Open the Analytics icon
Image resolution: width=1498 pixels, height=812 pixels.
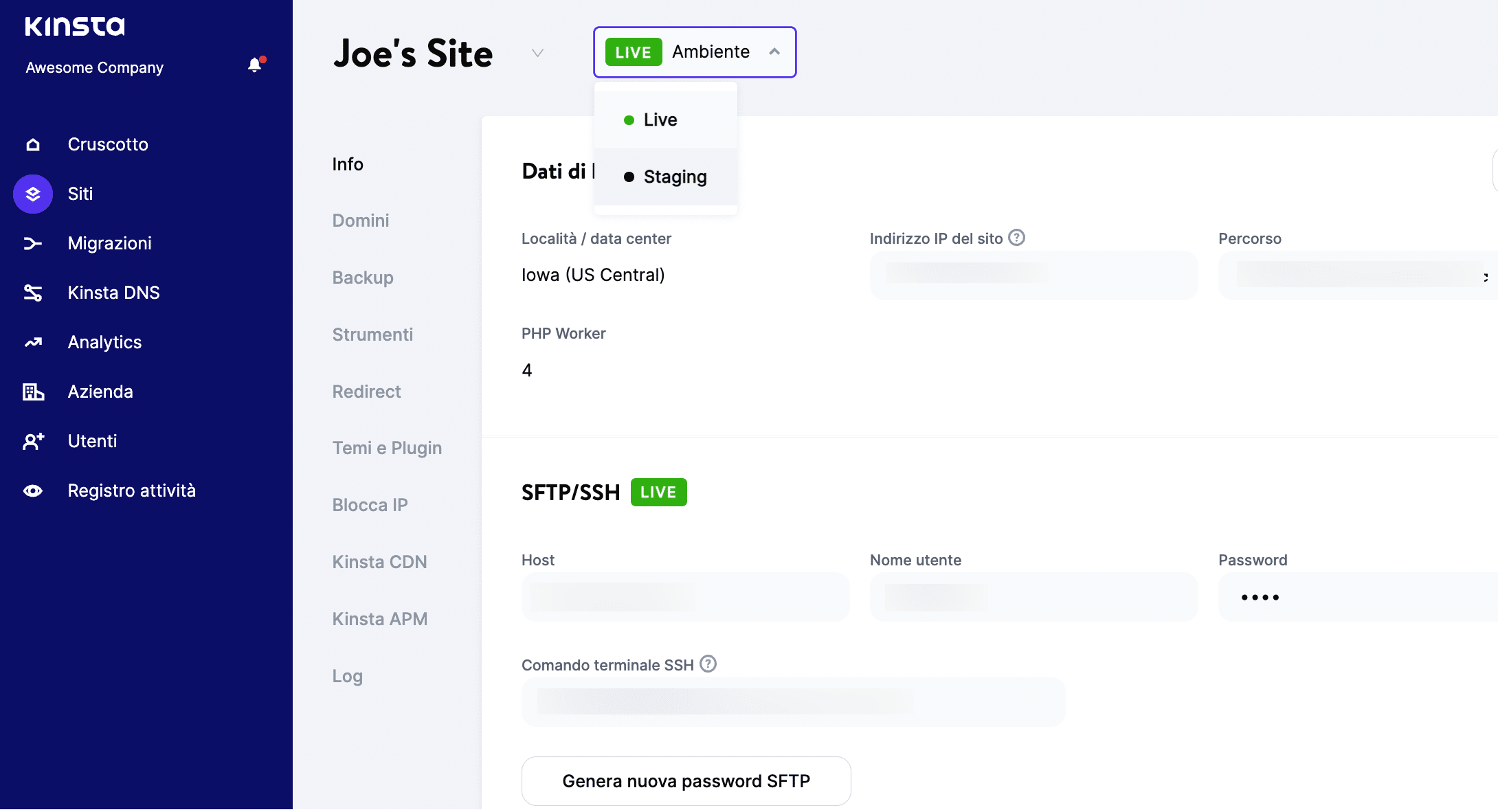pyautogui.click(x=32, y=342)
